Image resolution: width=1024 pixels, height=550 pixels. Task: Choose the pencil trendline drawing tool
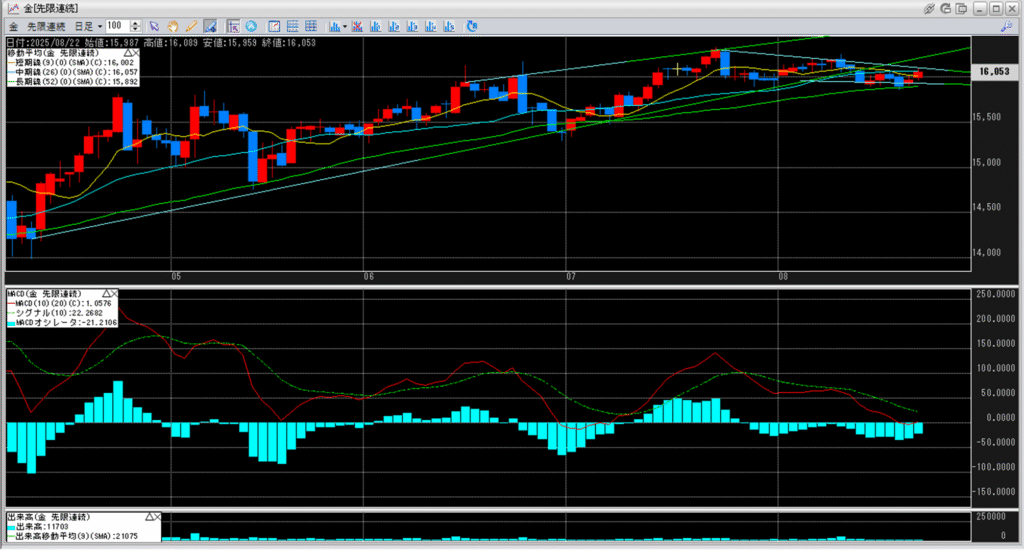click(x=191, y=26)
